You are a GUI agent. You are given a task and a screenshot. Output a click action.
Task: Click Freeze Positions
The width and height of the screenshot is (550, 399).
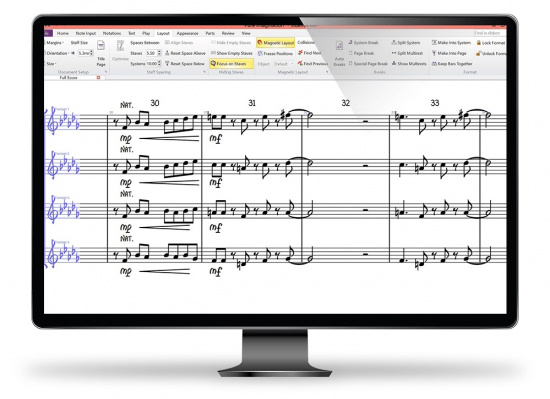[x=275, y=54]
